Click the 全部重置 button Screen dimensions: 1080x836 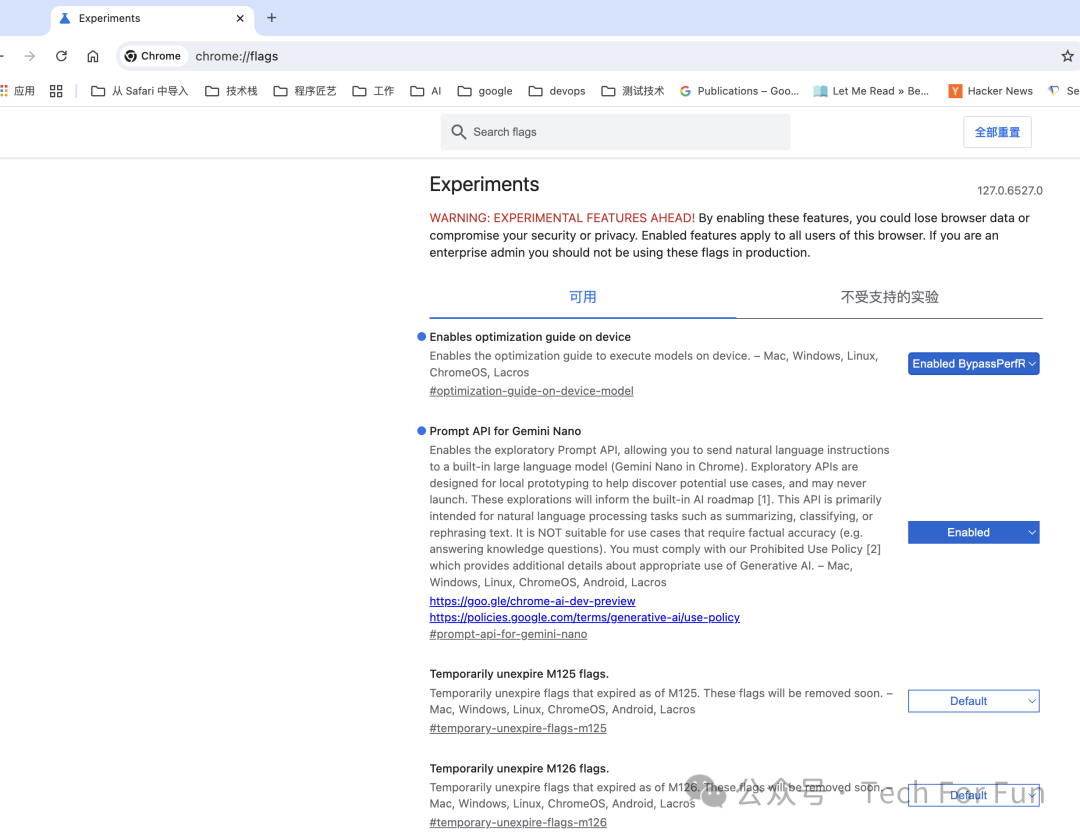tap(996, 131)
